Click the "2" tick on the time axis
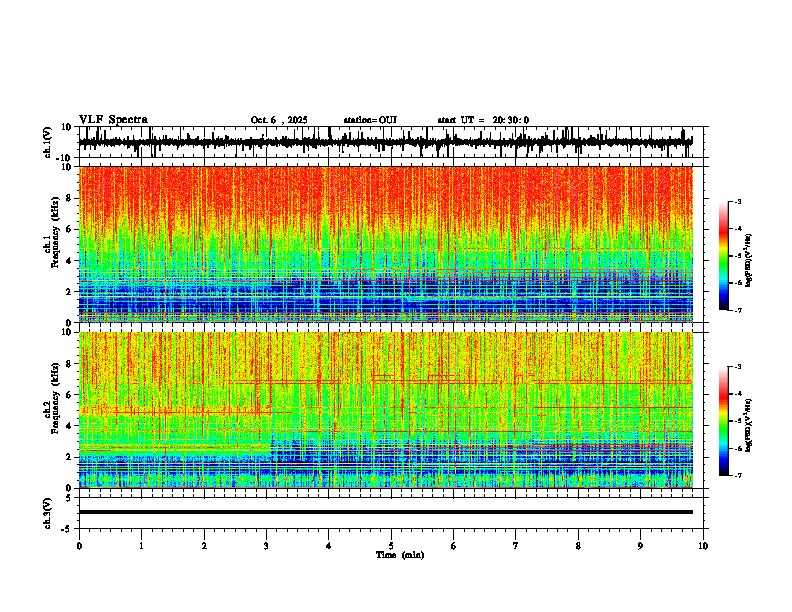This screenshot has width=792, height=612. pos(204,546)
